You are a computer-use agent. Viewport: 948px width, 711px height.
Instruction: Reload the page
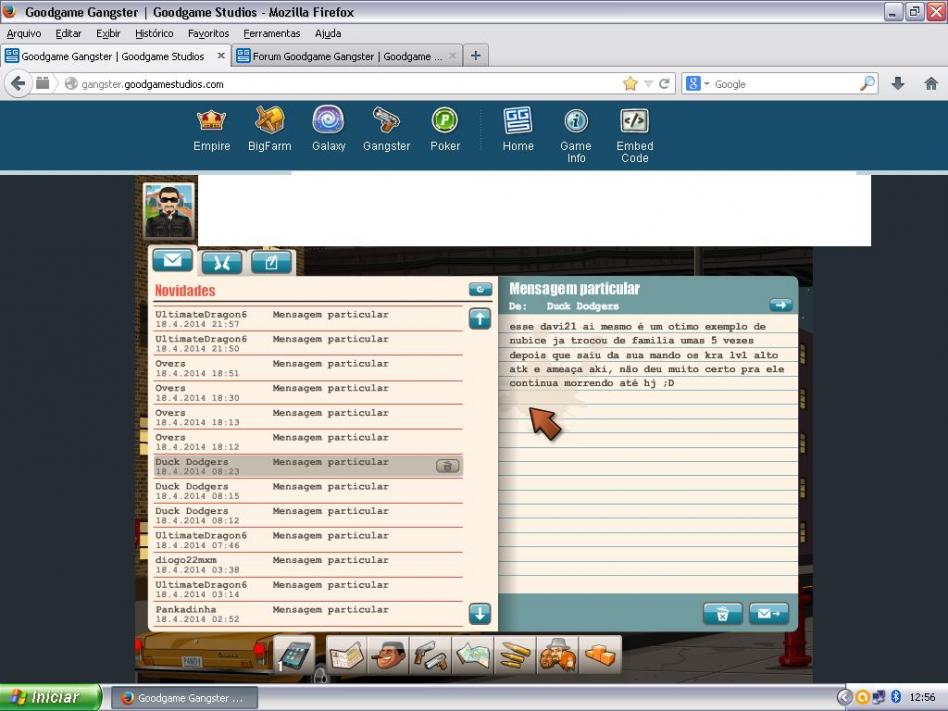click(664, 83)
